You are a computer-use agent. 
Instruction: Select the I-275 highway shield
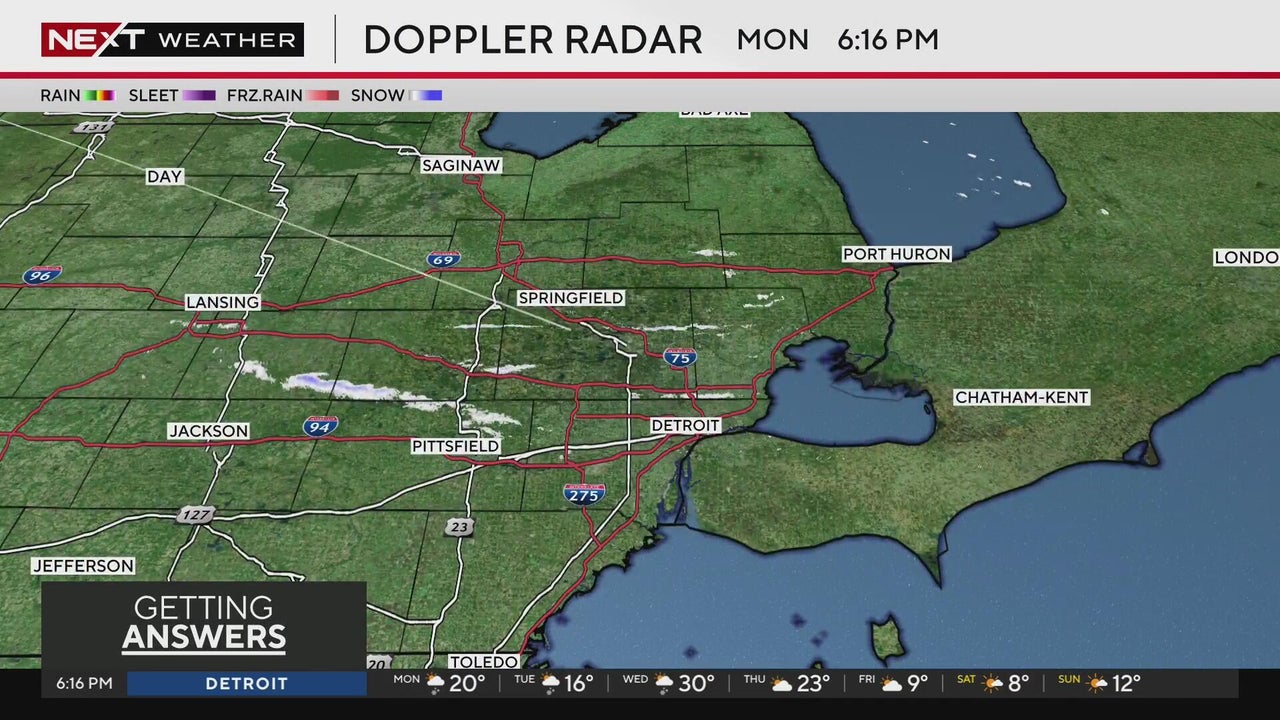pos(583,493)
